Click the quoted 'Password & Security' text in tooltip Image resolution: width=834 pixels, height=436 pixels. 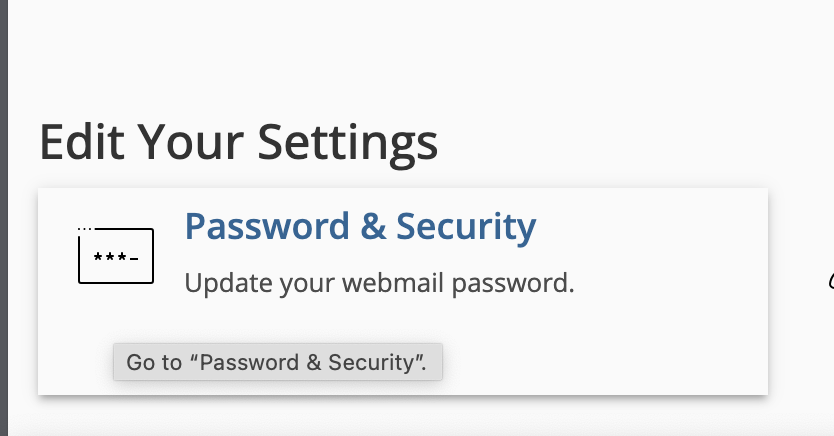click(x=308, y=362)
